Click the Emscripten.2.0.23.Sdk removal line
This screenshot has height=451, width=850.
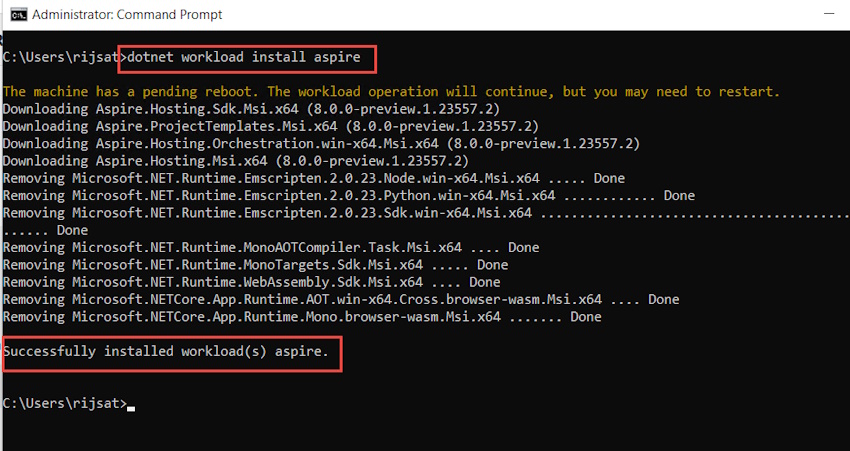pyautogui.click(x=425, y=213)
